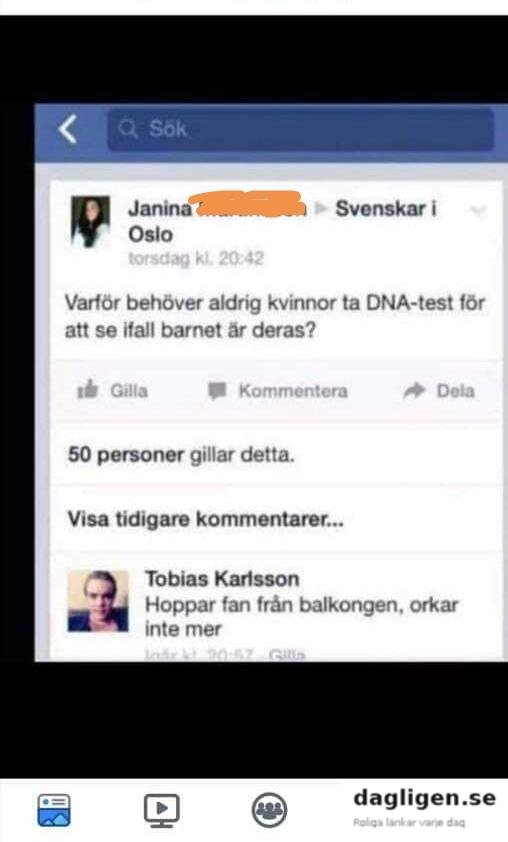The height and width of the screenshot is (842, 508).
Task: Click the Kommentera speech bubble icon
Action: click(x=217, y=390)
